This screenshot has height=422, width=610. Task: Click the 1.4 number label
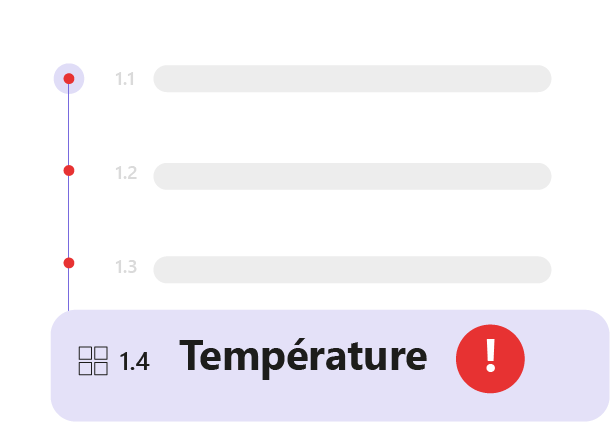pos(134,362)
